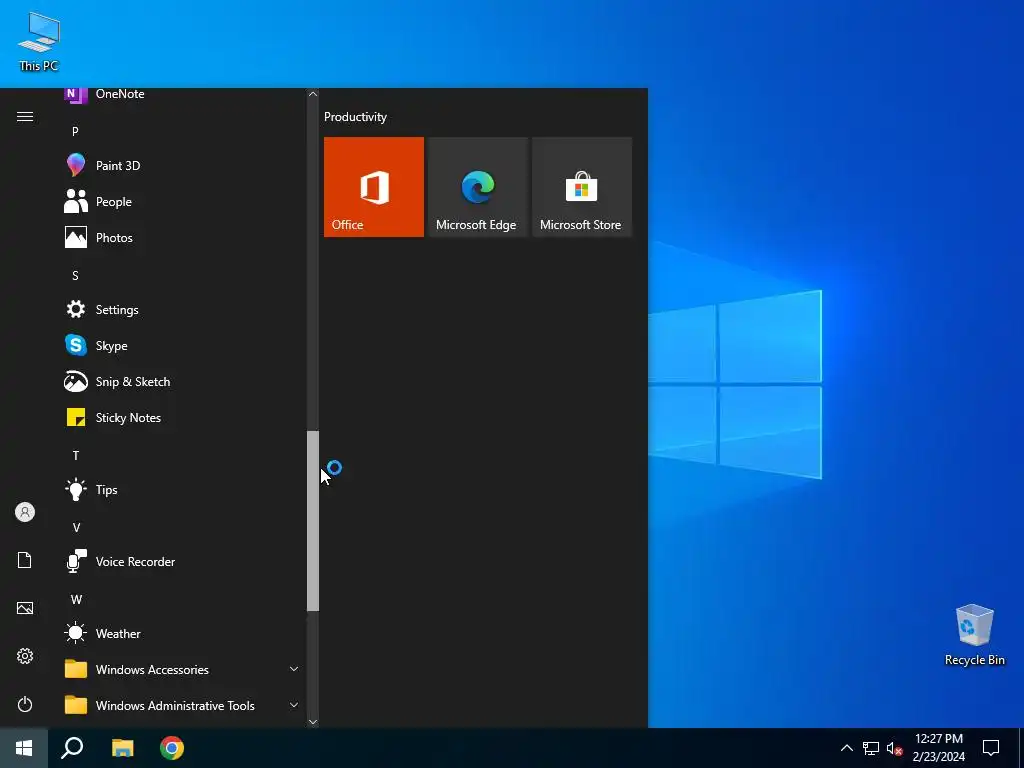Click the app list scroll-up arrow
Screen dimensions: 1024x768
313,94
